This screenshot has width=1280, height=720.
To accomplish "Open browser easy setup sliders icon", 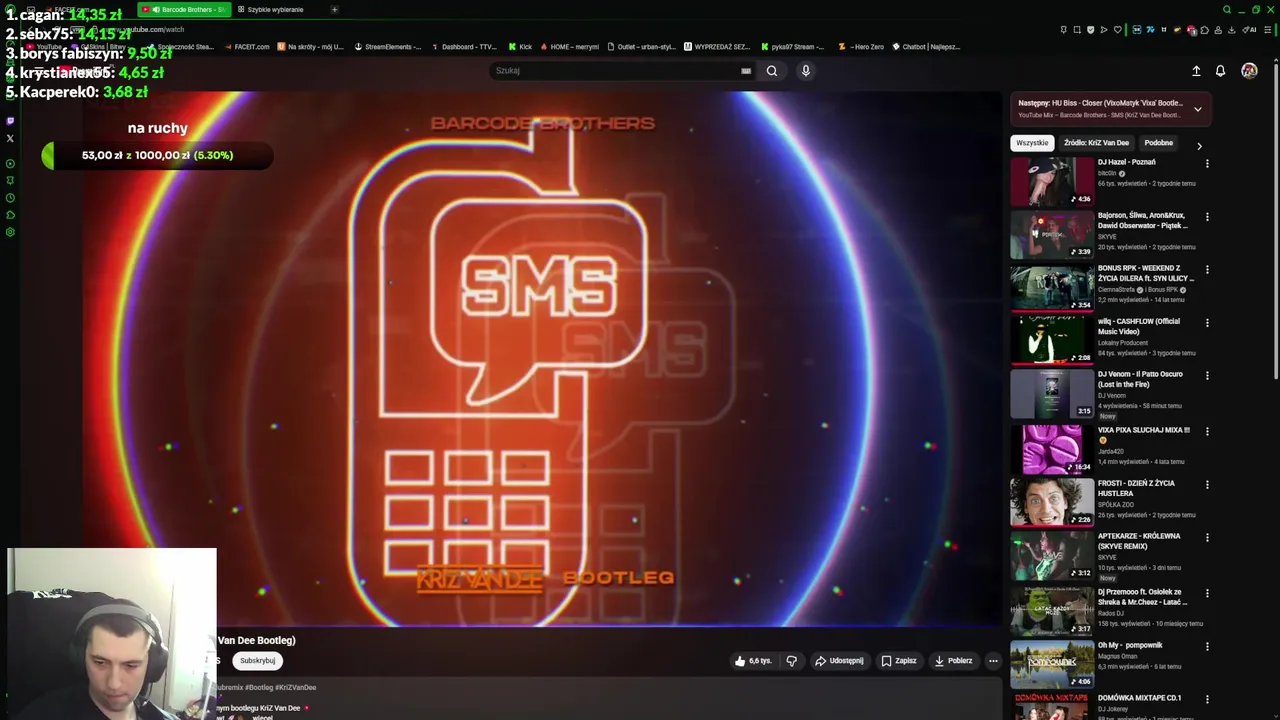I will coord(1267,30).
